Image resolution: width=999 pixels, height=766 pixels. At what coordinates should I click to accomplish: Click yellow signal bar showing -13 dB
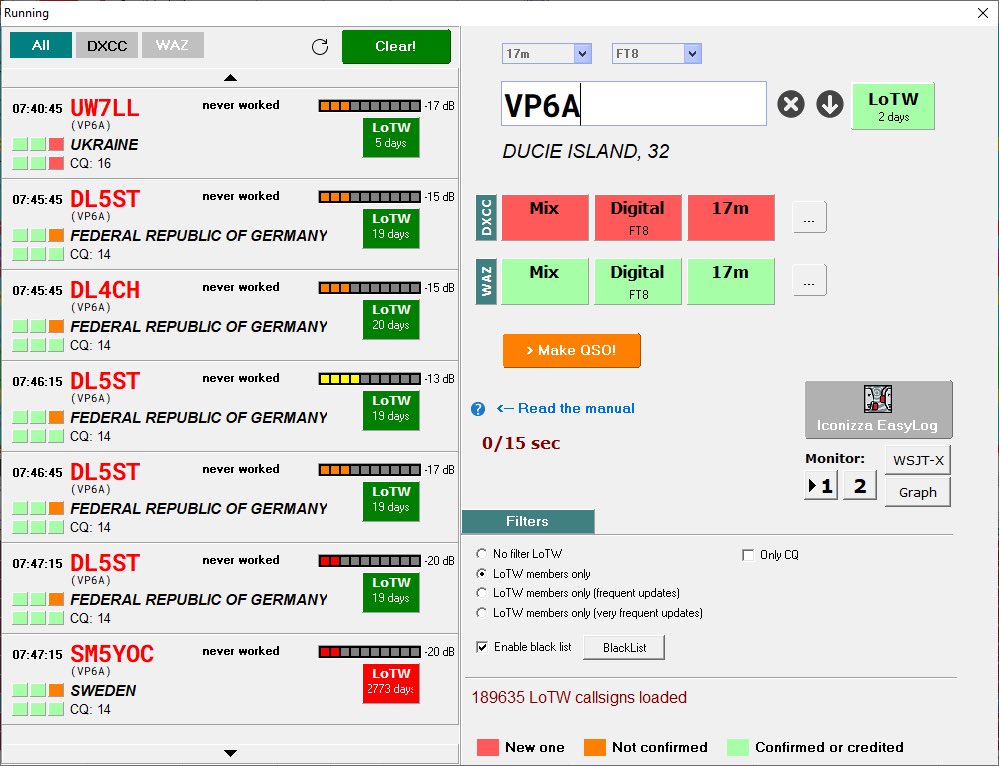(x=370, y=379)
